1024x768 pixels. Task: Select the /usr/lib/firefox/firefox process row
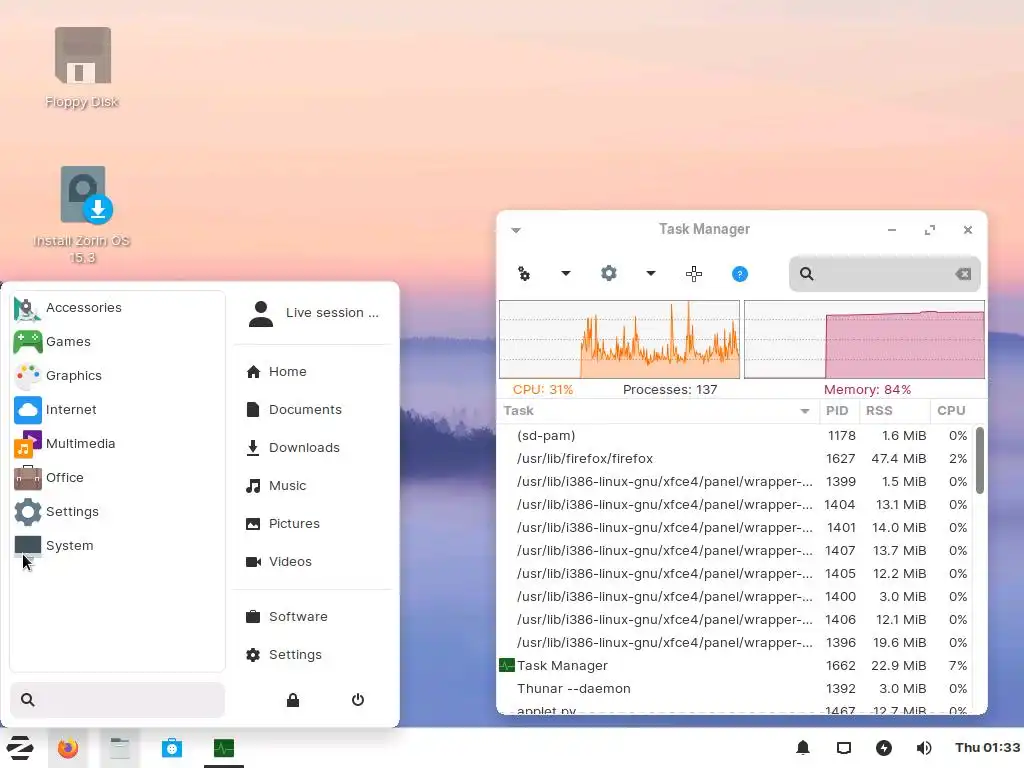point(735,458)
